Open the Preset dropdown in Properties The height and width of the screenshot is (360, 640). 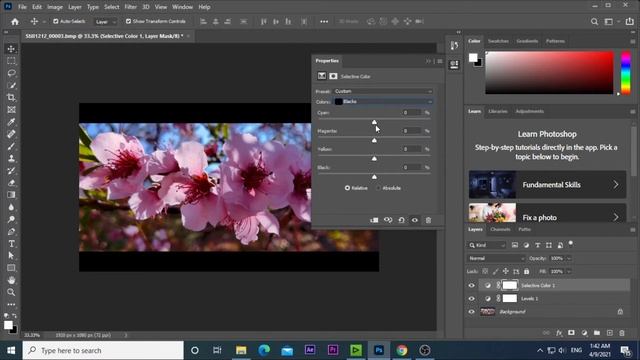[383, 91]
